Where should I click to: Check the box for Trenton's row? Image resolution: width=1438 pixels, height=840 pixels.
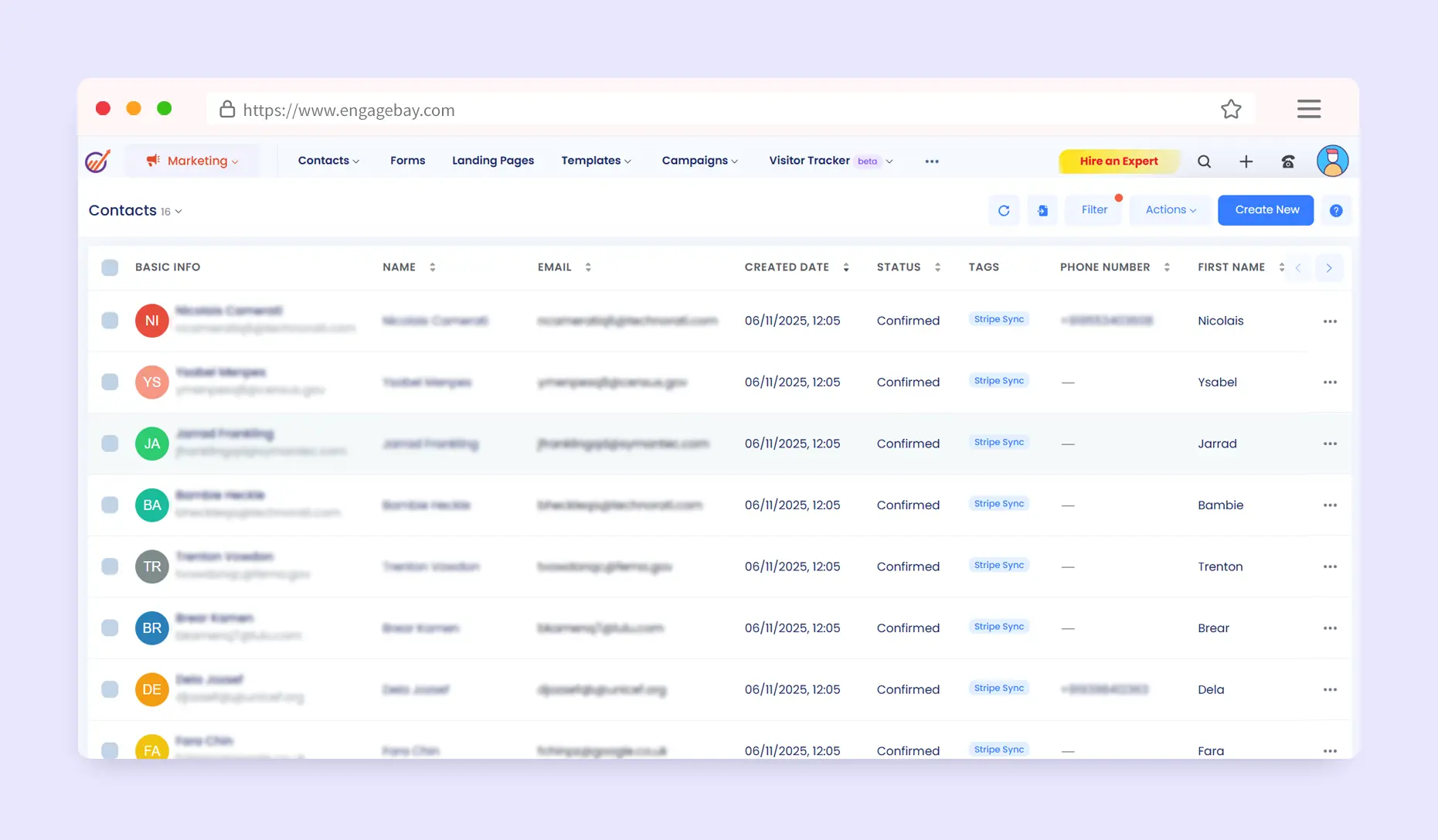pos(110,566)
